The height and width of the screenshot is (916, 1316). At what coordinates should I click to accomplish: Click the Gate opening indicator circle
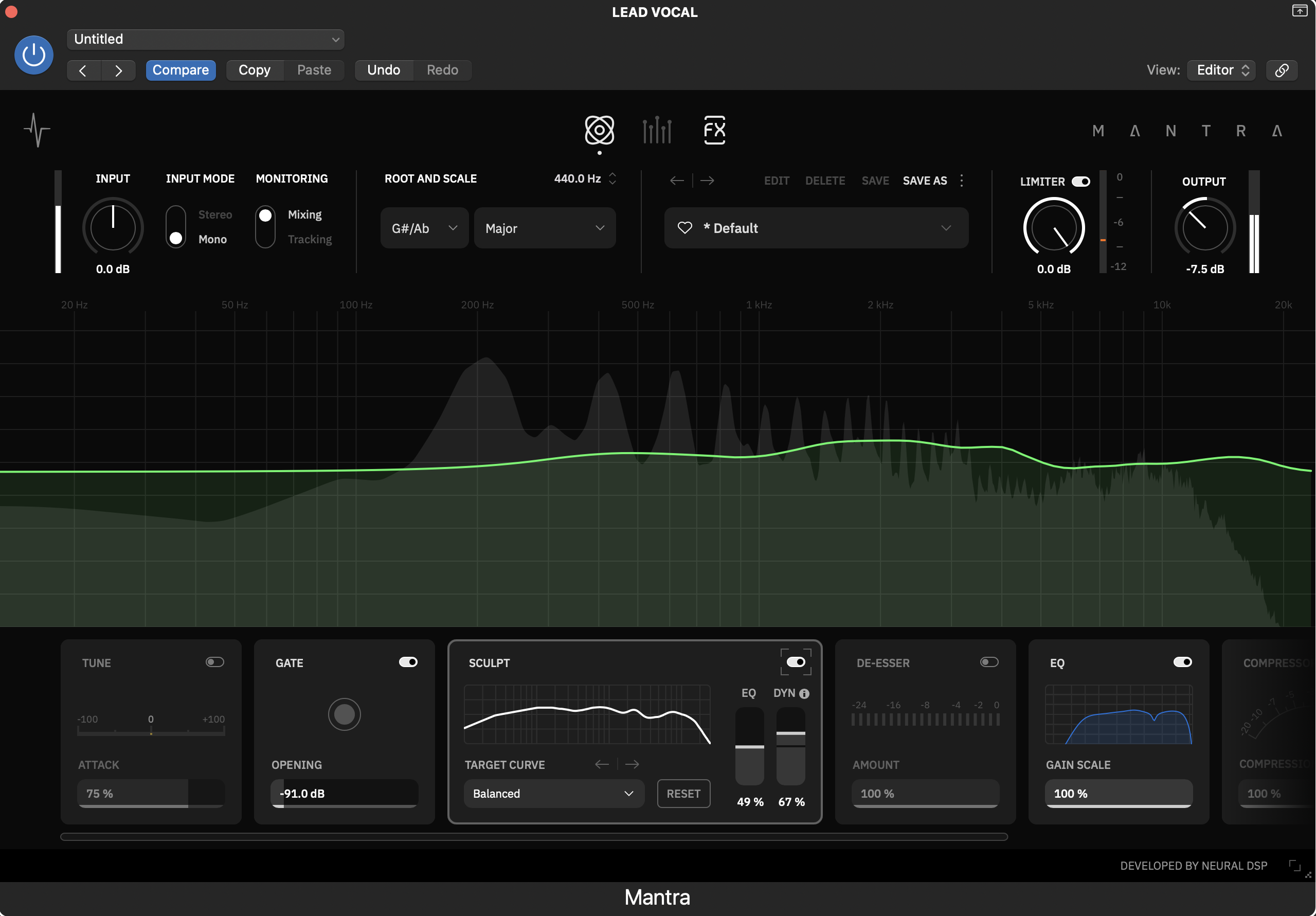[x=344, y=714]
